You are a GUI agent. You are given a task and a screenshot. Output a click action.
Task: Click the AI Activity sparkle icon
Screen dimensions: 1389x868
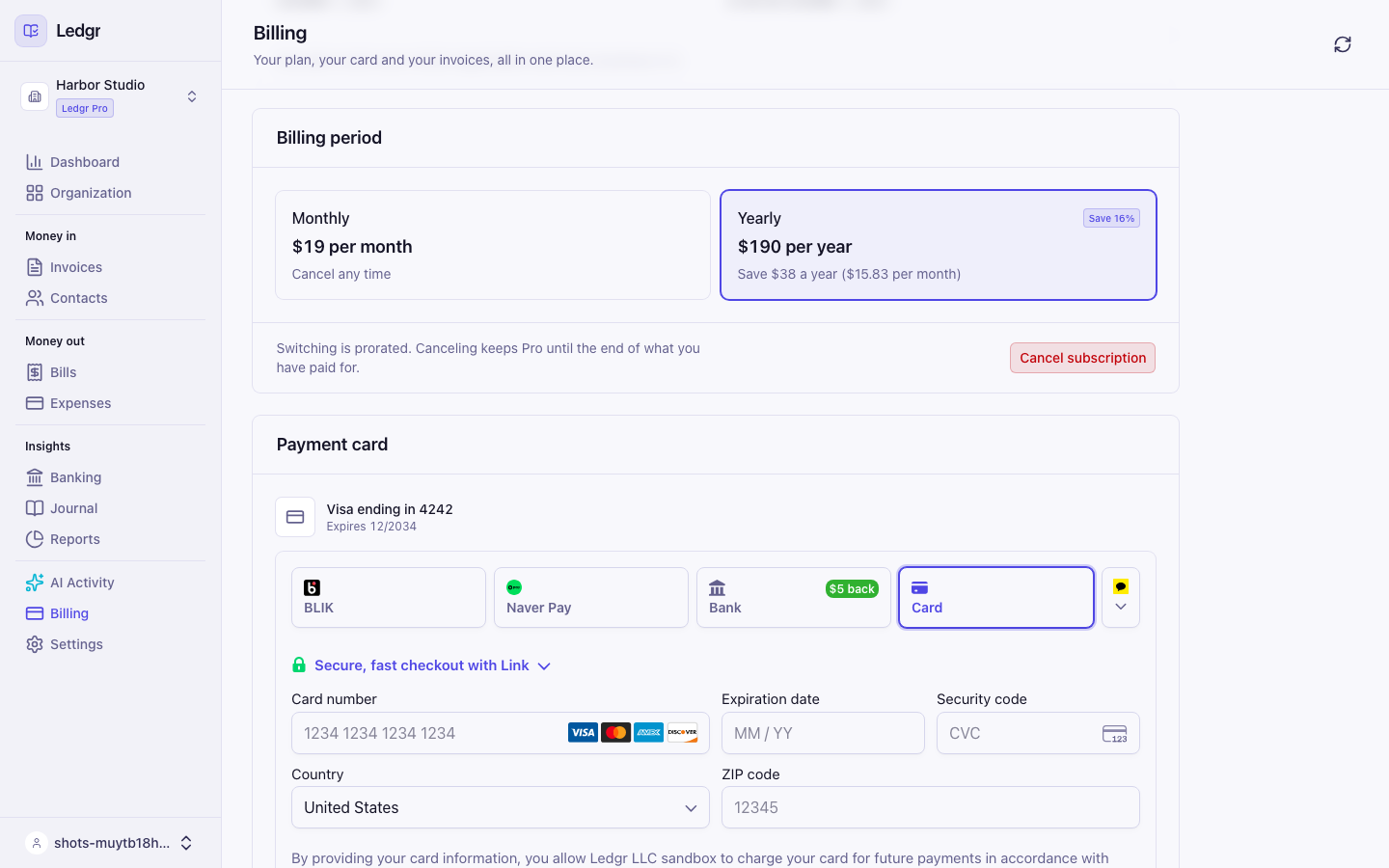point(35,583)
